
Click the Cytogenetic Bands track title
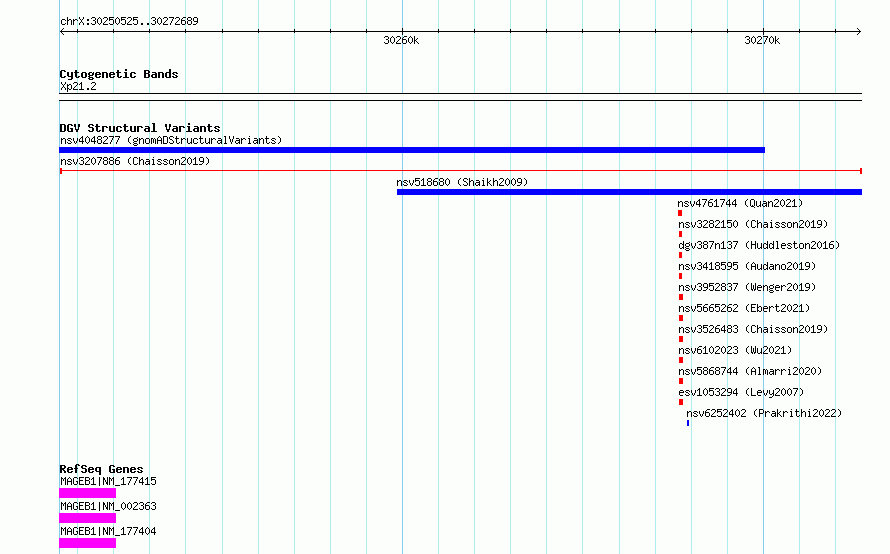coord(119,74)
